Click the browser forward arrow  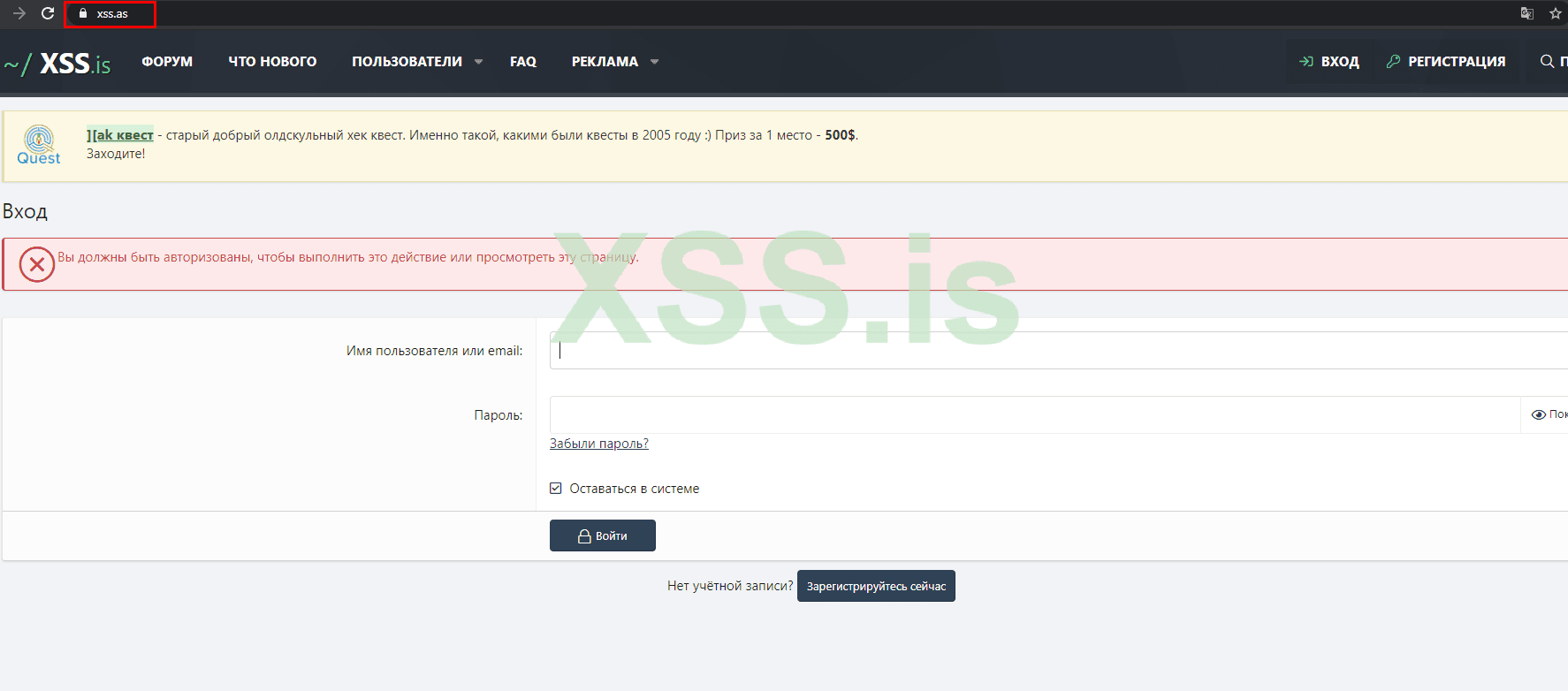coord(19,13)
